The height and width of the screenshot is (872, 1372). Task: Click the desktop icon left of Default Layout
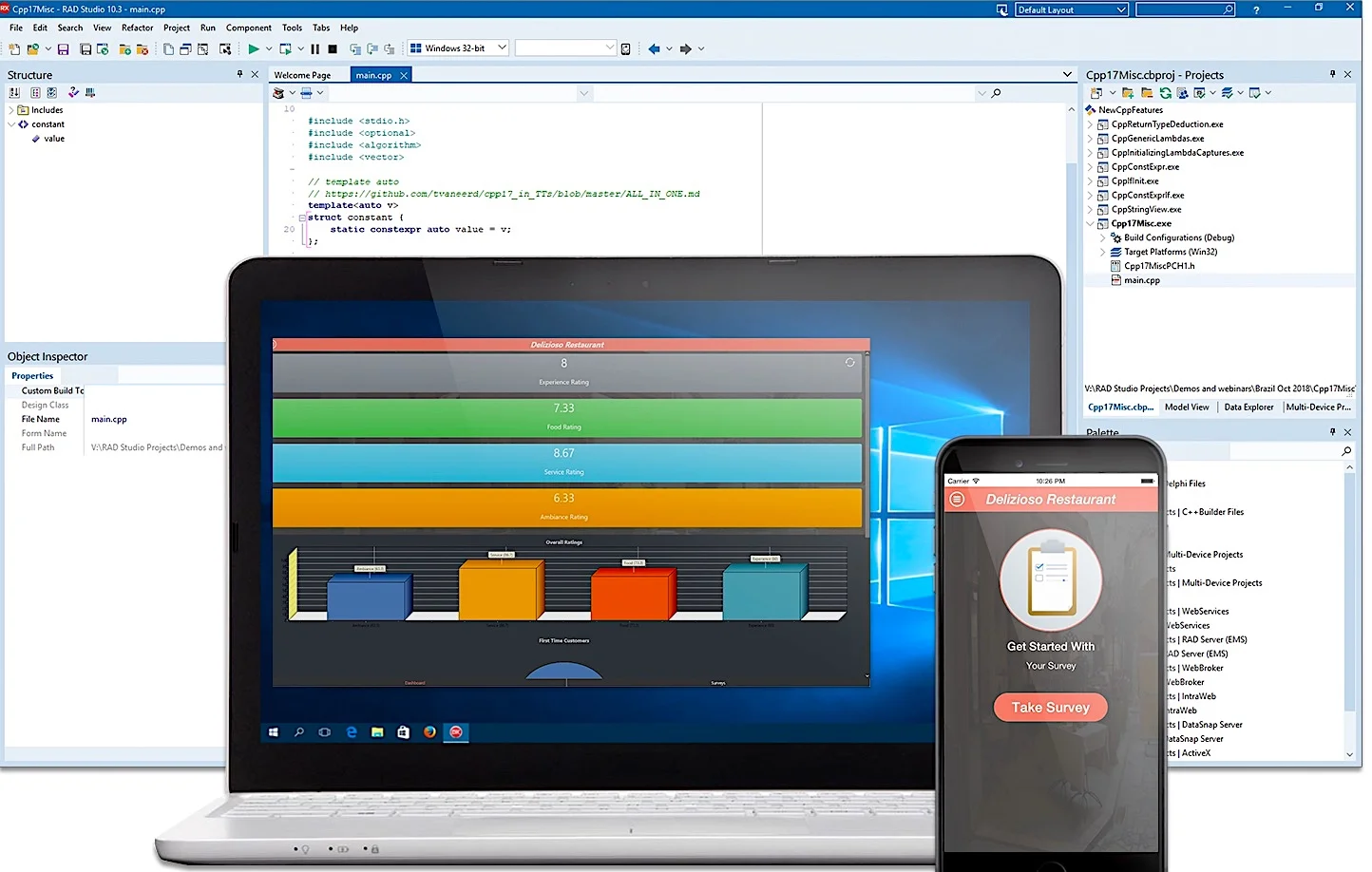point(1001,9)
